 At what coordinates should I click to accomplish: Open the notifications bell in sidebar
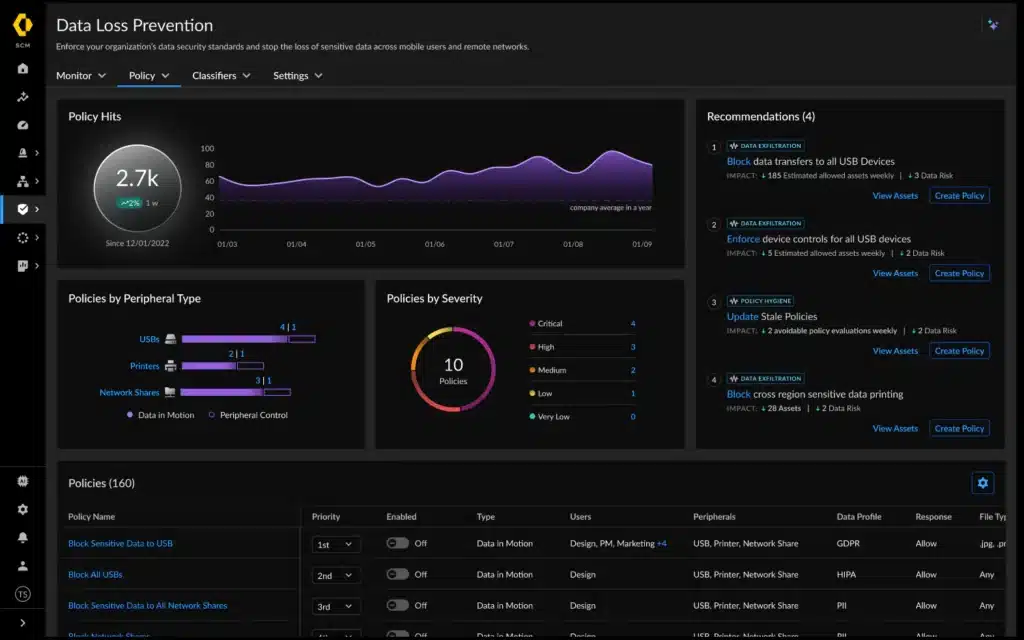coord(23,537)
